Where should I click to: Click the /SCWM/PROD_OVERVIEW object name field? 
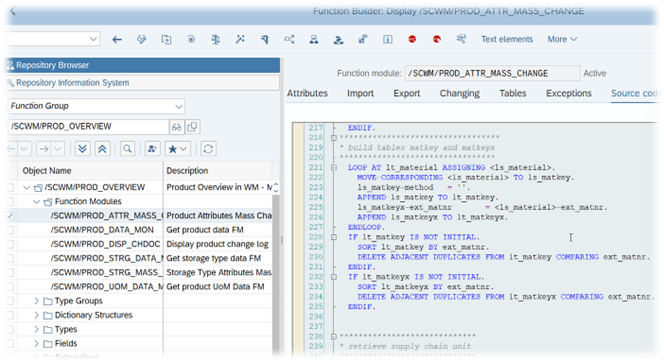pyautogui.click(x=88, y=127)
